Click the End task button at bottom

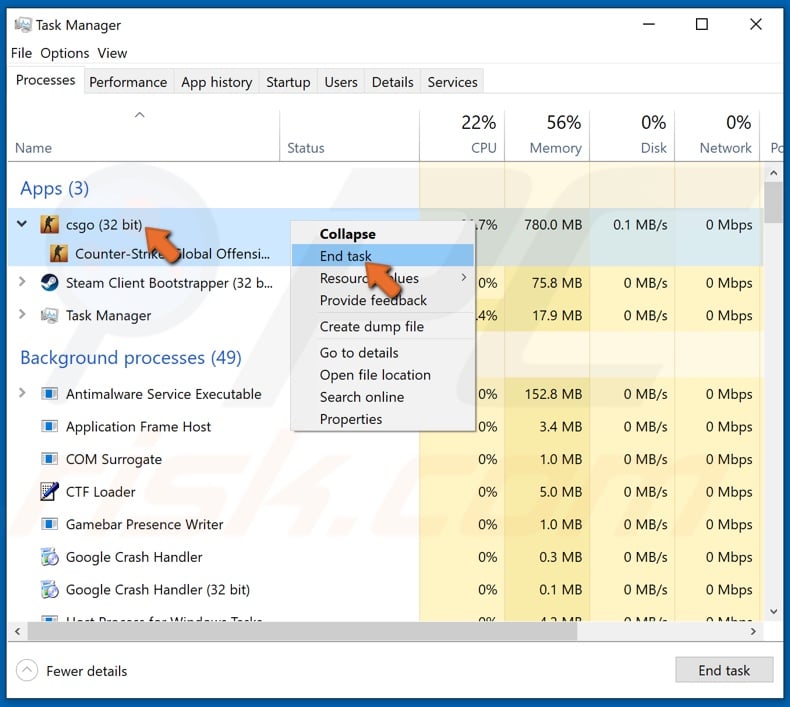(724, 670)
